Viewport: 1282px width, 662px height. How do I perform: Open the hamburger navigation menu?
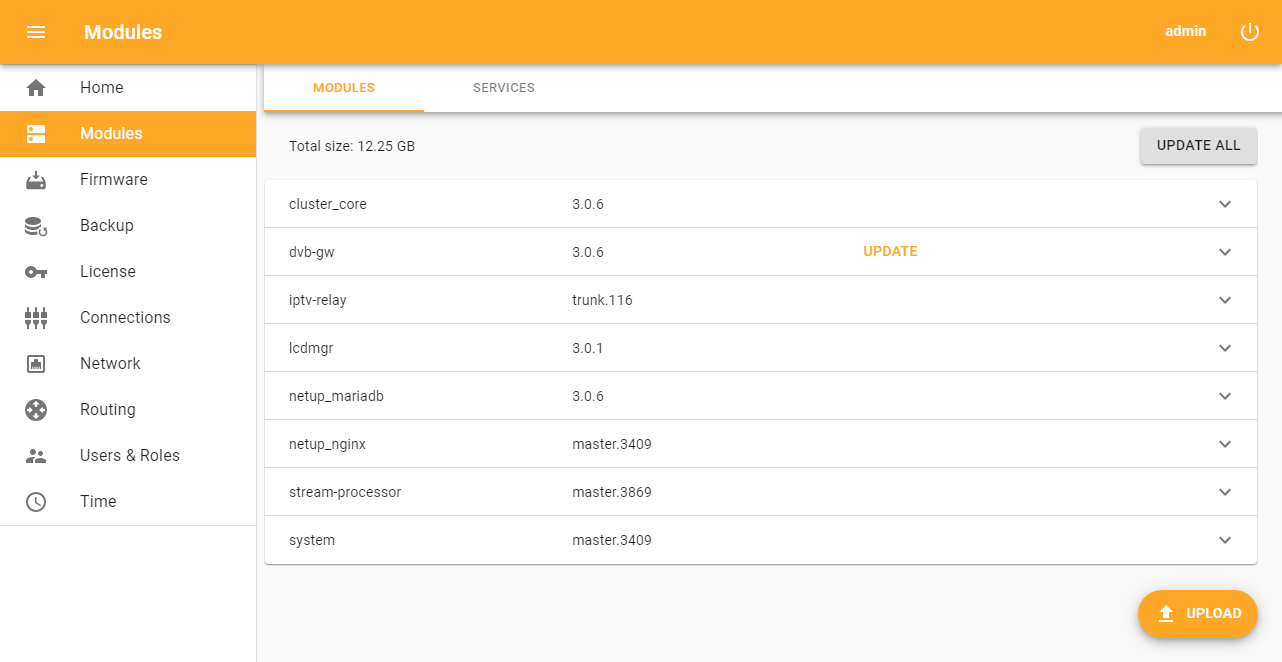click(36, 32)
